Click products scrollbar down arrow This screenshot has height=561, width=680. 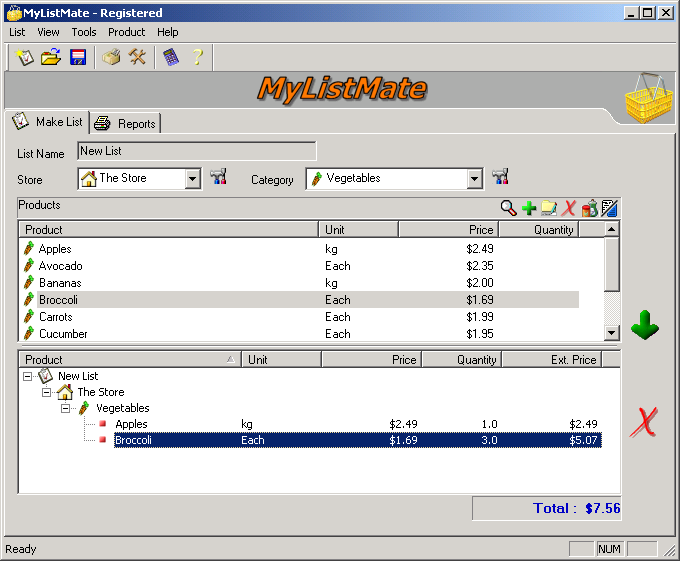(611, 333)
